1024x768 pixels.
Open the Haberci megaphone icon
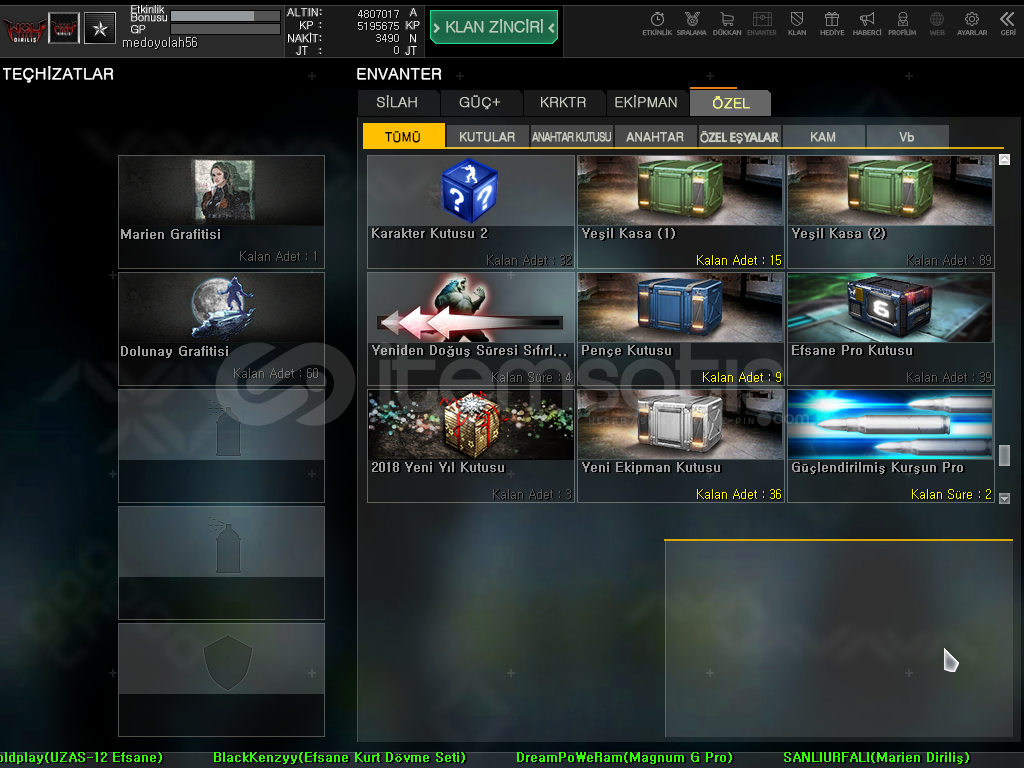point(867,24)
